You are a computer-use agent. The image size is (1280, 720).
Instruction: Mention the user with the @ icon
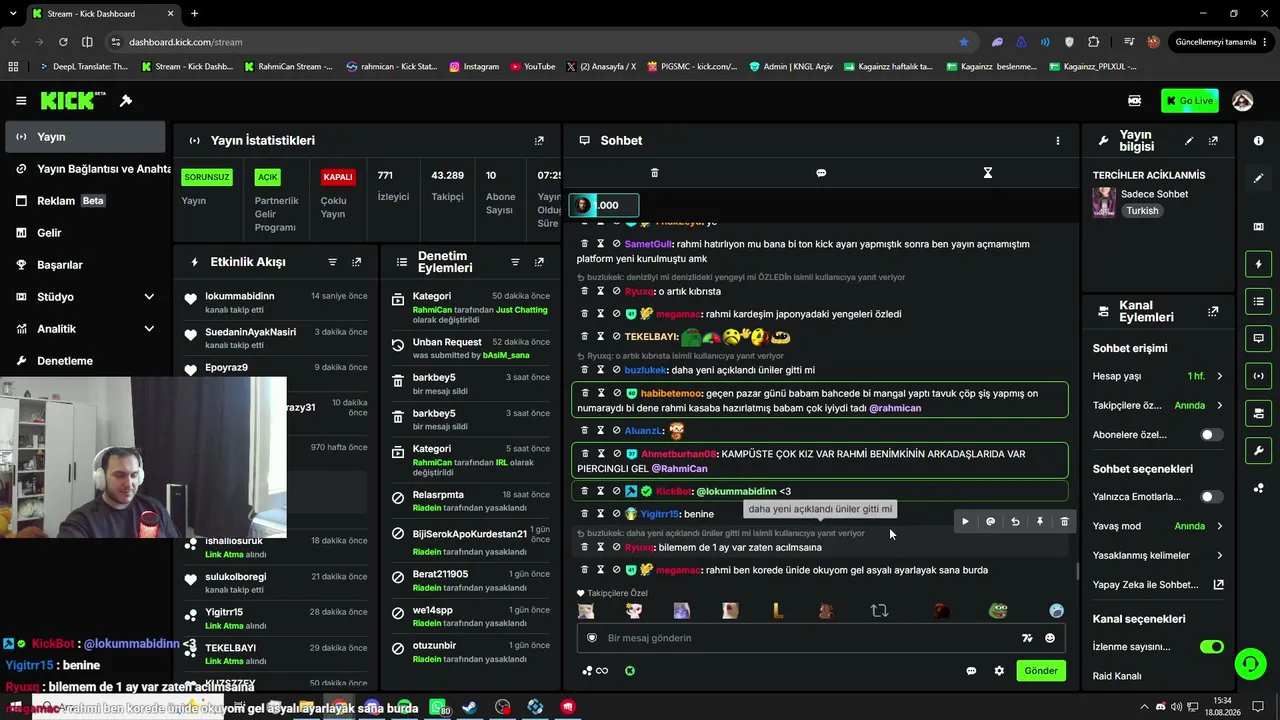[990, 521]
